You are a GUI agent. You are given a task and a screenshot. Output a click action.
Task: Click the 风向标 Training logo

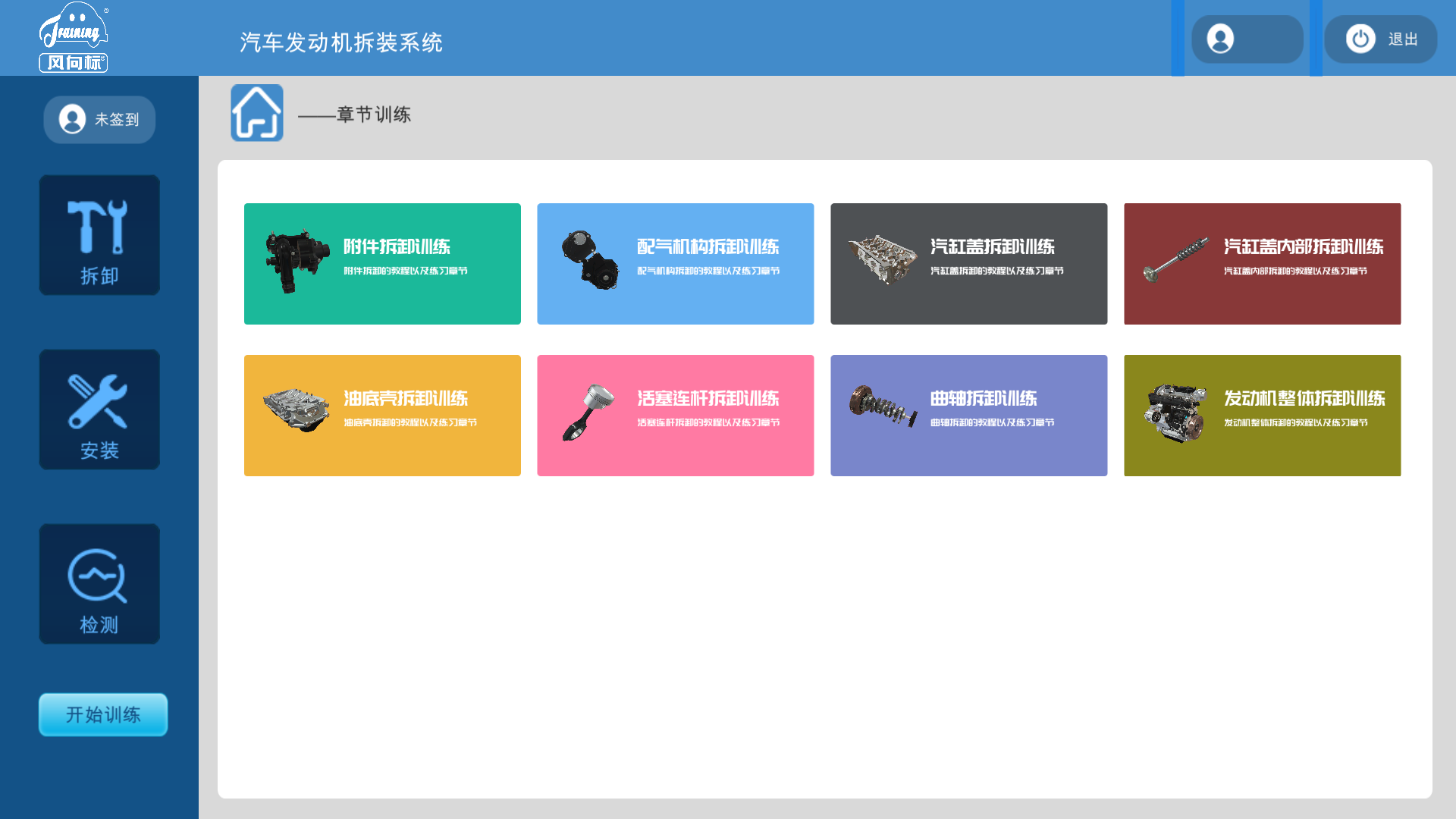tap(74, 38)
